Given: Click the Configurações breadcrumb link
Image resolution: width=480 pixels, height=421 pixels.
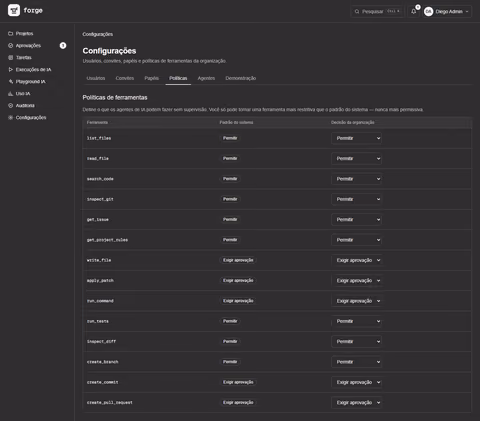Looking at the screenshot, I should pos(98,34).
